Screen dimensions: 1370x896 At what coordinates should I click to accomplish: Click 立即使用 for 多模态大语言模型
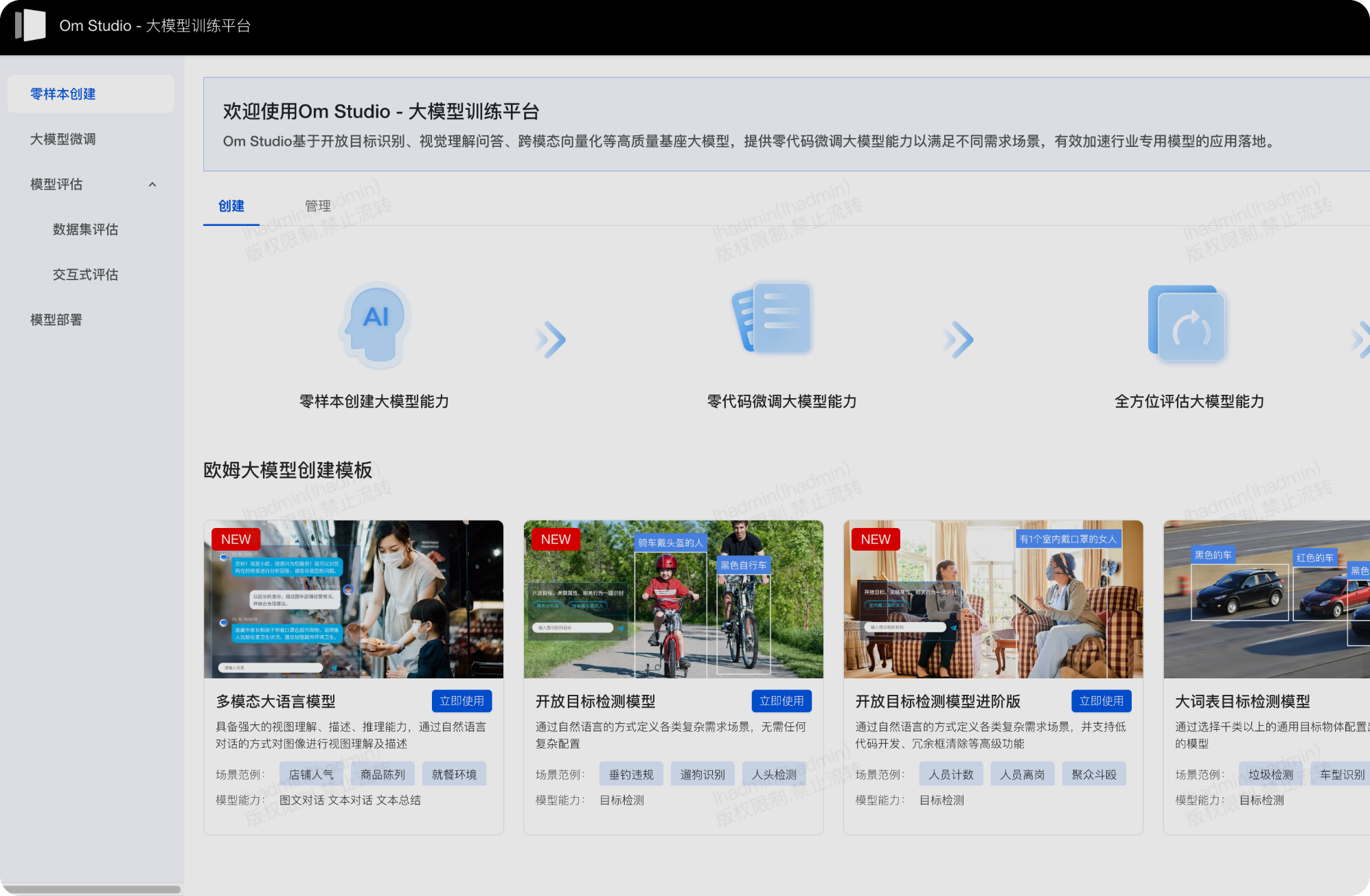pos(462,701)
